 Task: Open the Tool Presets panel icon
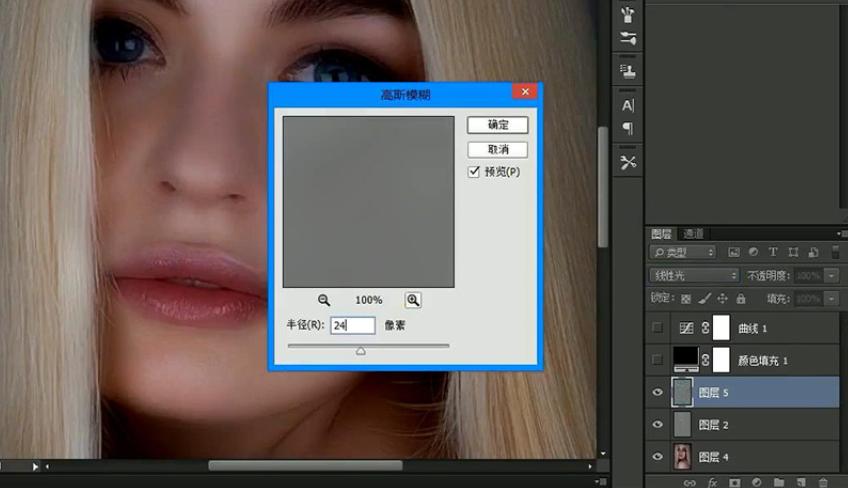pyautogui.click(x=628, y=162)
